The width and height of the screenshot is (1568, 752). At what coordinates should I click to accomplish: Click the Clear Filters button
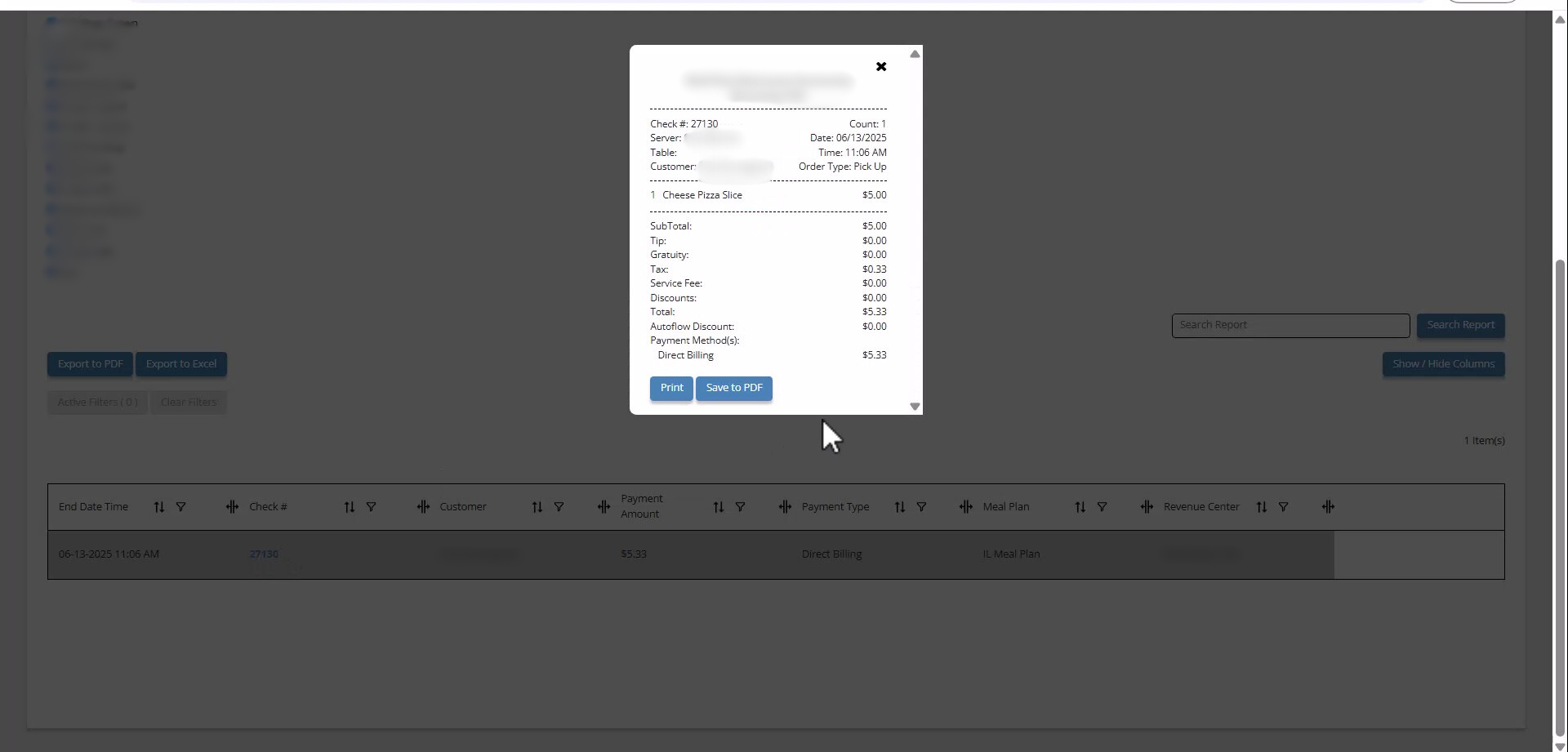189,403
